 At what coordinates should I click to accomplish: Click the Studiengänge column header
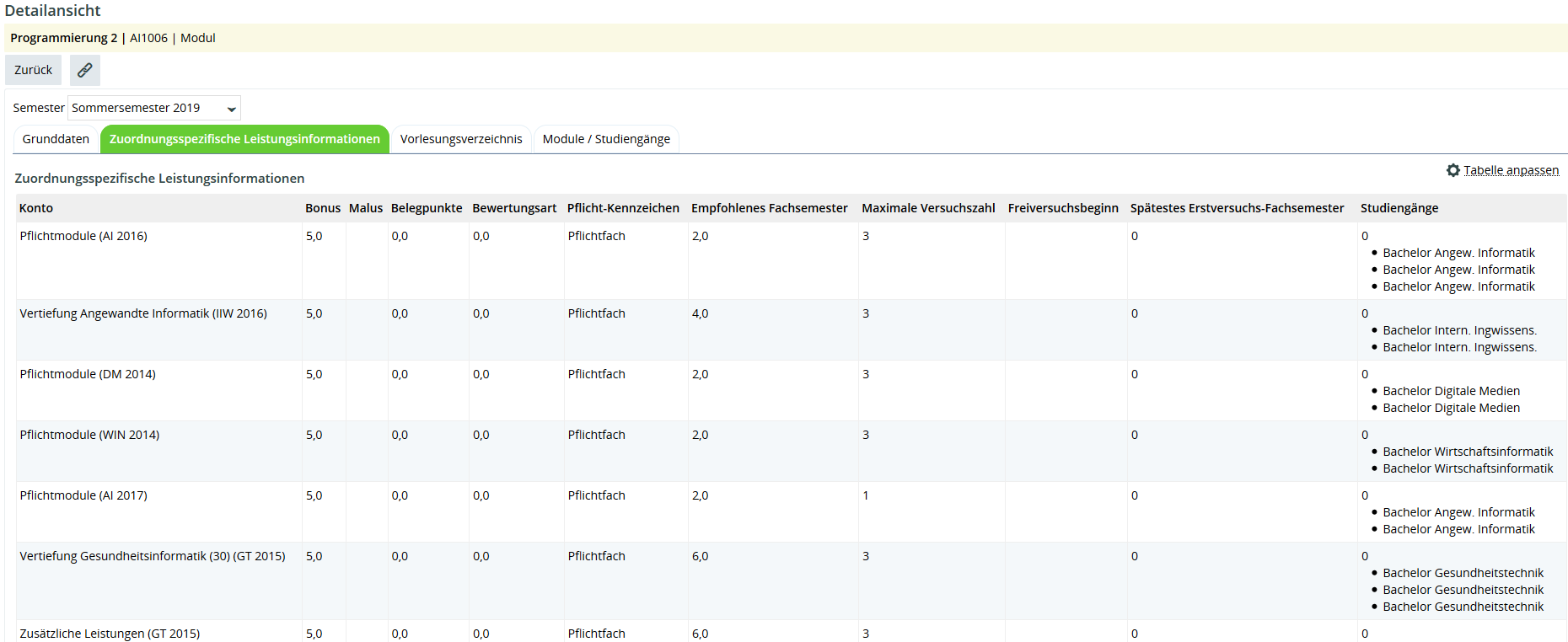[1399, 208]
